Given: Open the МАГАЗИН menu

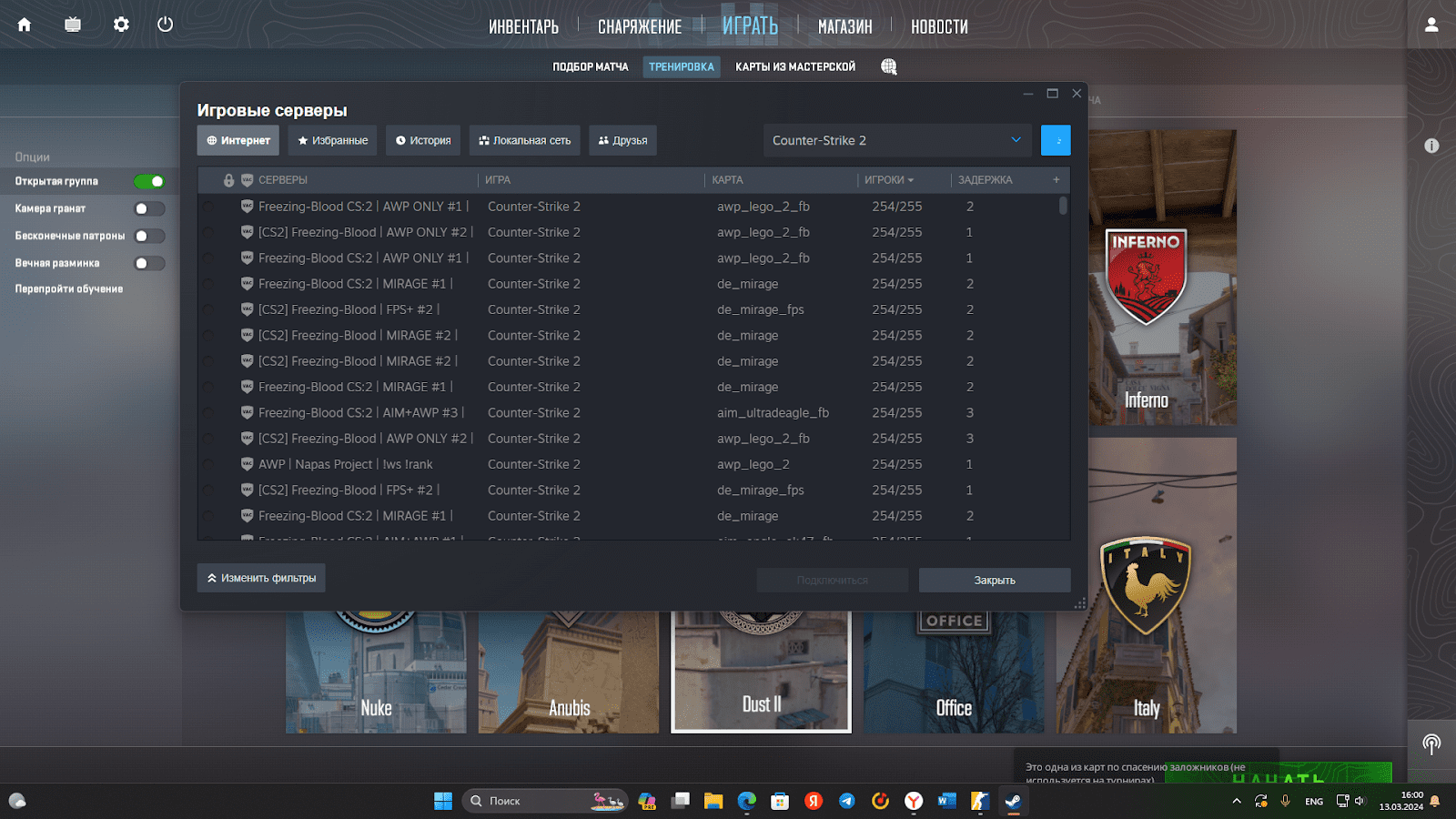Looking at the screenshot, I should click(845, 26).
